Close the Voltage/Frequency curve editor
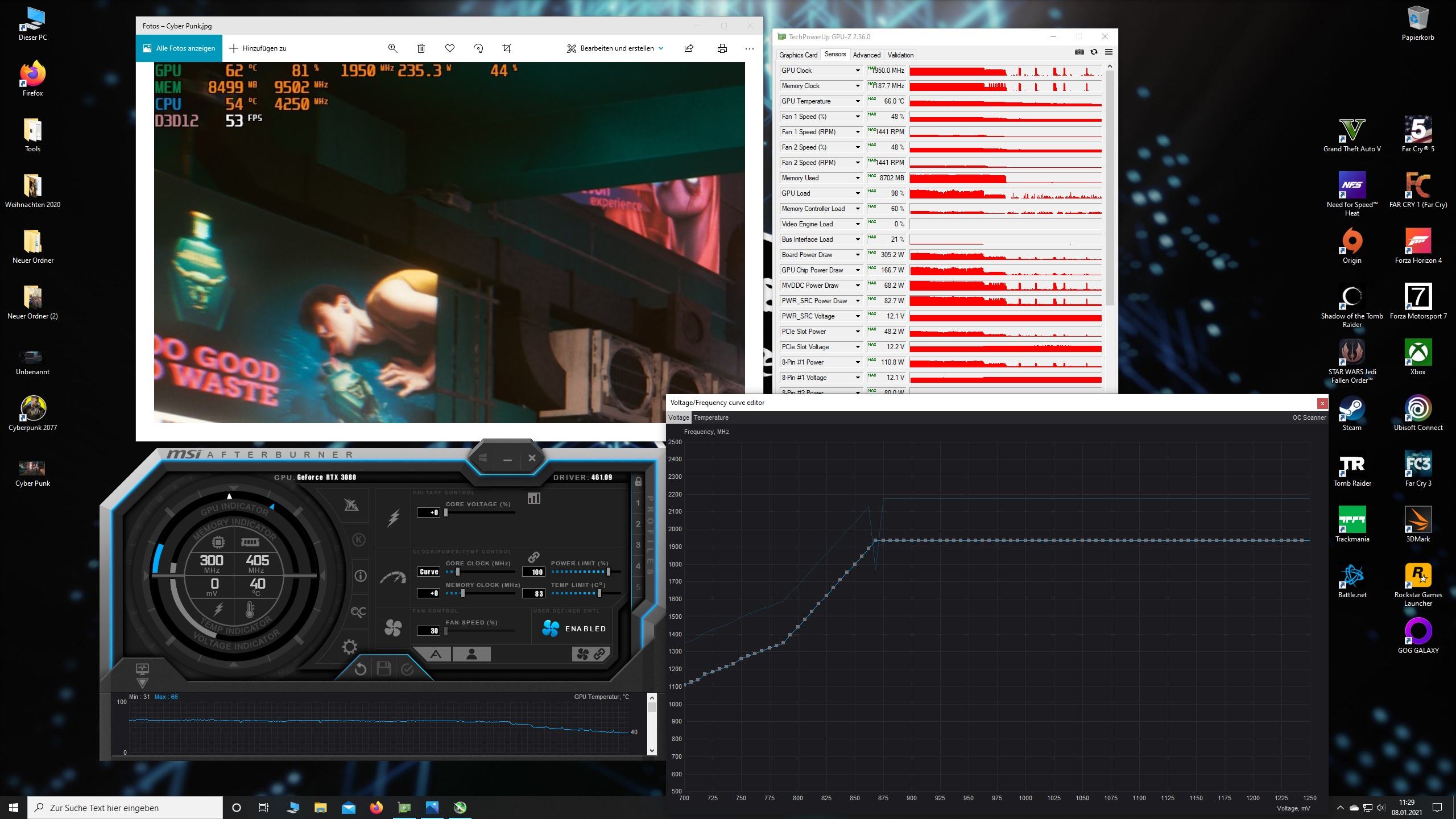Screen dimensions: 1456x819 pyautogui.click(x=1322, y=403)
